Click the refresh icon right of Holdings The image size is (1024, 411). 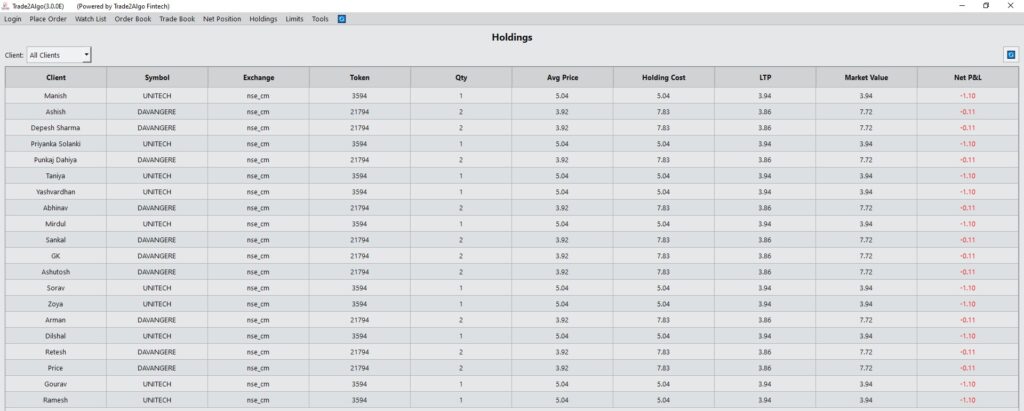pos(1010,56)
